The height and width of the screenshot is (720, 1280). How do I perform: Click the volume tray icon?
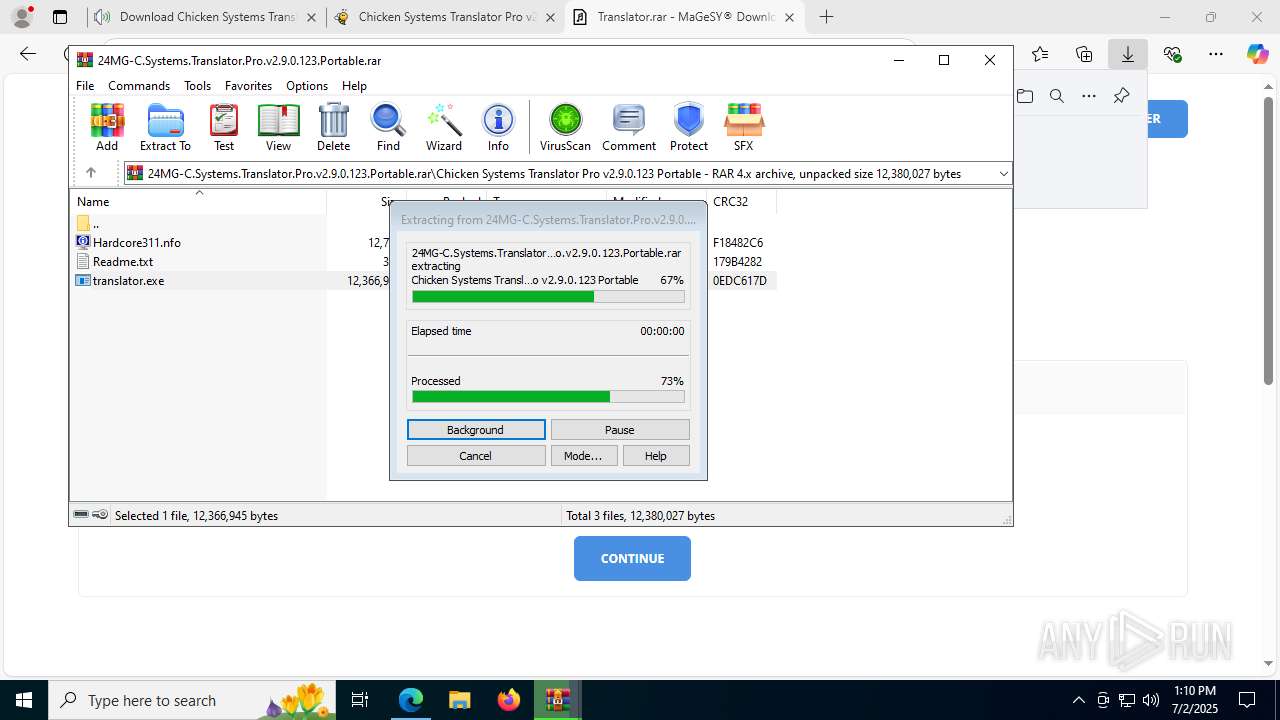tap(1151, 700)
